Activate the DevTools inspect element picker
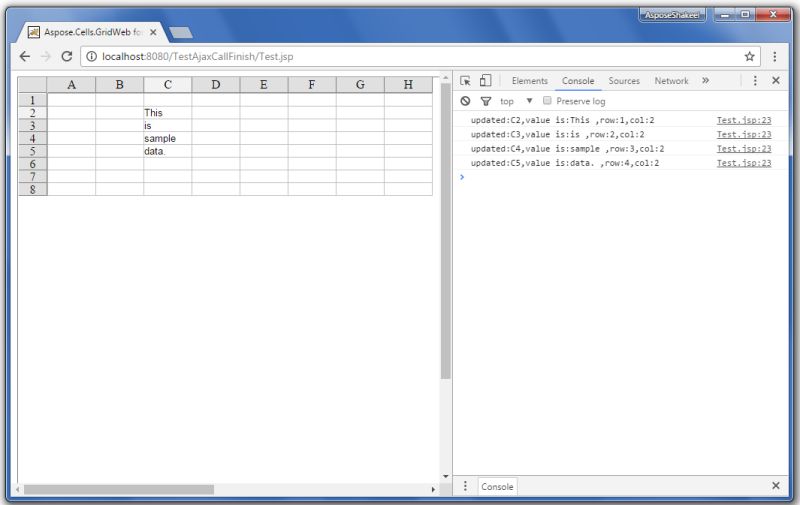This screenshot has width=800, height=505. tap(465, 81)
